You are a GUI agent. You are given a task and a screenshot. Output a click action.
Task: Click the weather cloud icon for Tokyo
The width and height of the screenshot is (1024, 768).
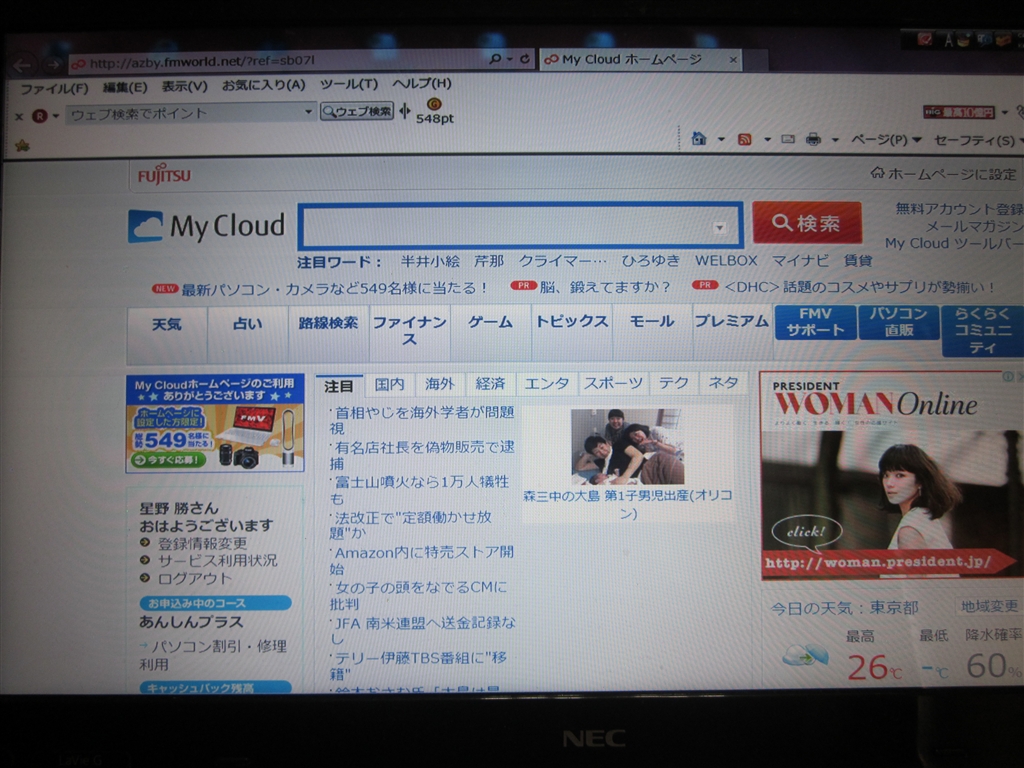(x=805, y=654)
